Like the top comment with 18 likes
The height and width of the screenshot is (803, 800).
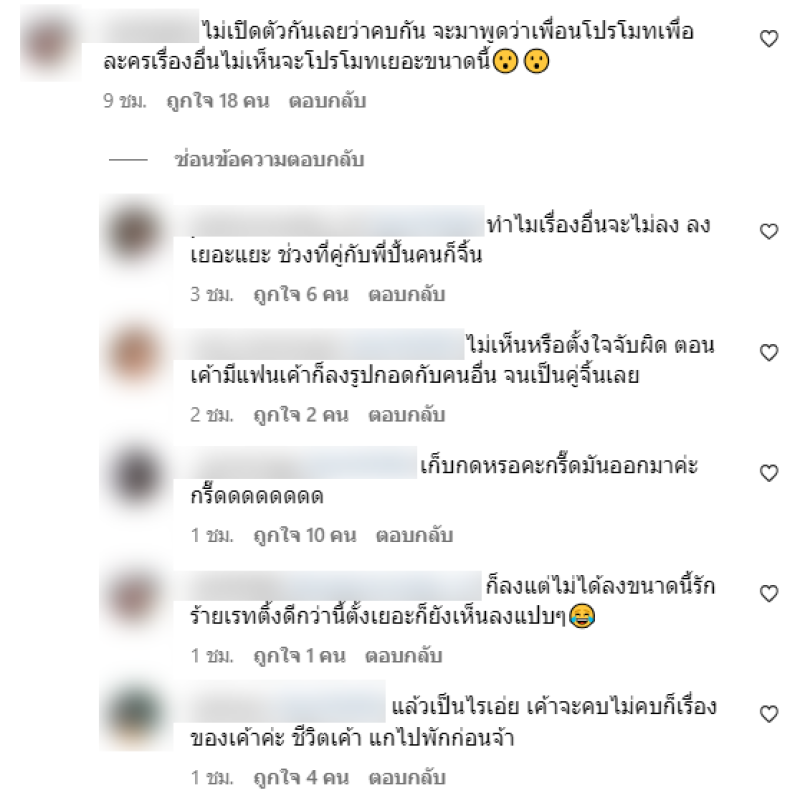[x=769, y=39]
